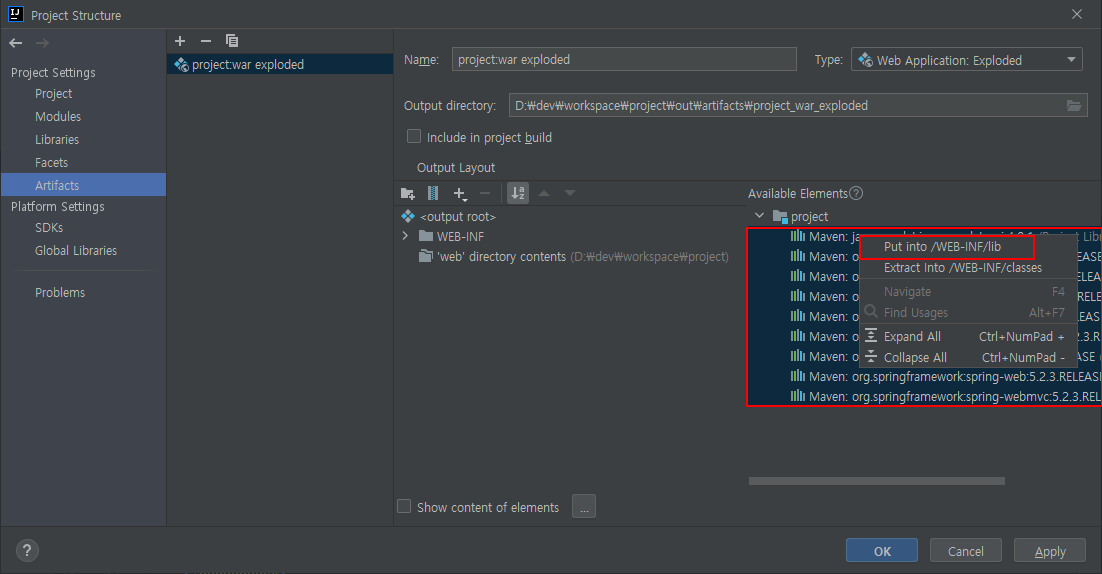Toggle Show content of elements
This screenshot has height=574, width=1102.
[x=404, y=506]
